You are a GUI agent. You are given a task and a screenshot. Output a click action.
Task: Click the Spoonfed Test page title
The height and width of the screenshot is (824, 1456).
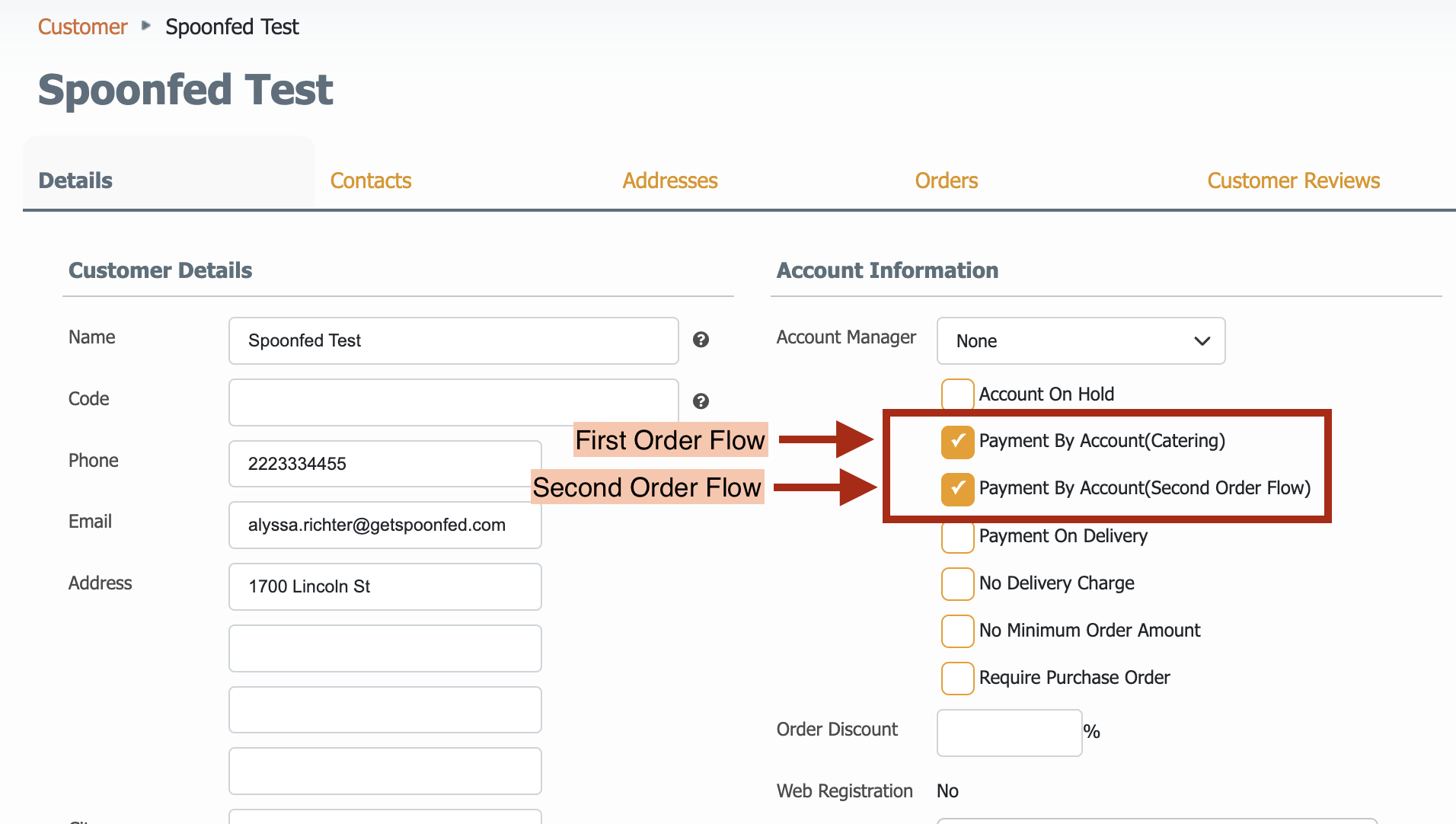pyautogui.click(x=185, y=90)
